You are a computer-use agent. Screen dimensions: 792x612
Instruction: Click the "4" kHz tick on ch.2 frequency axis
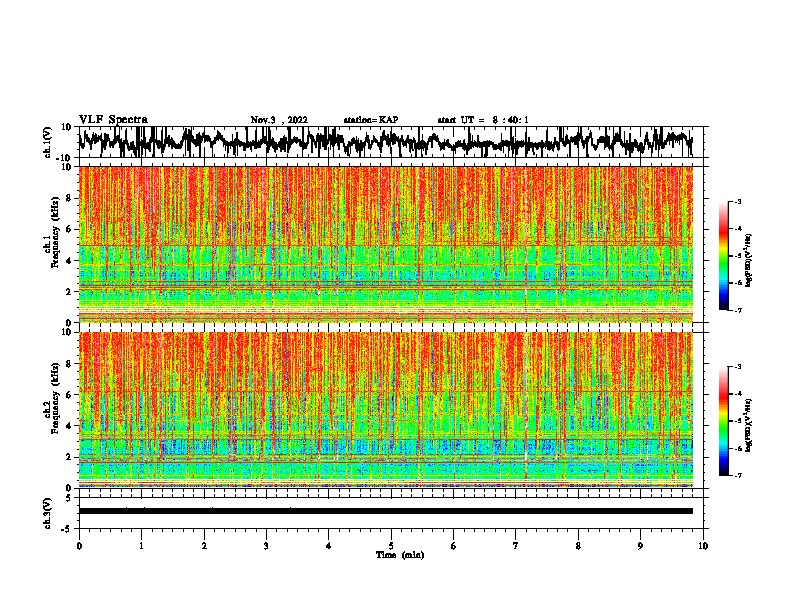[69, 426]
